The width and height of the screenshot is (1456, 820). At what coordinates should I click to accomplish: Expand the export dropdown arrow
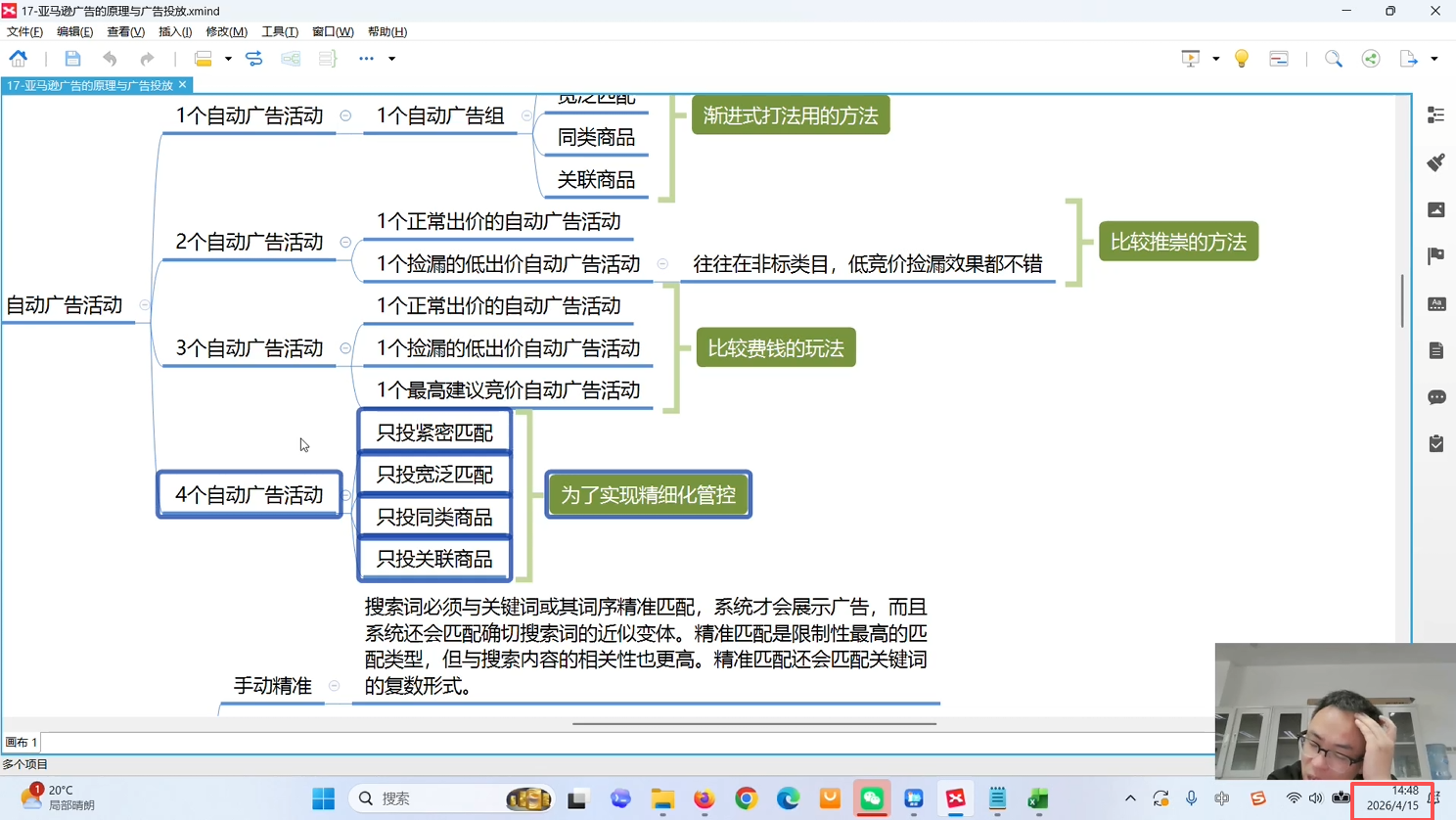pyautogui.click(x=1433, y=59)
